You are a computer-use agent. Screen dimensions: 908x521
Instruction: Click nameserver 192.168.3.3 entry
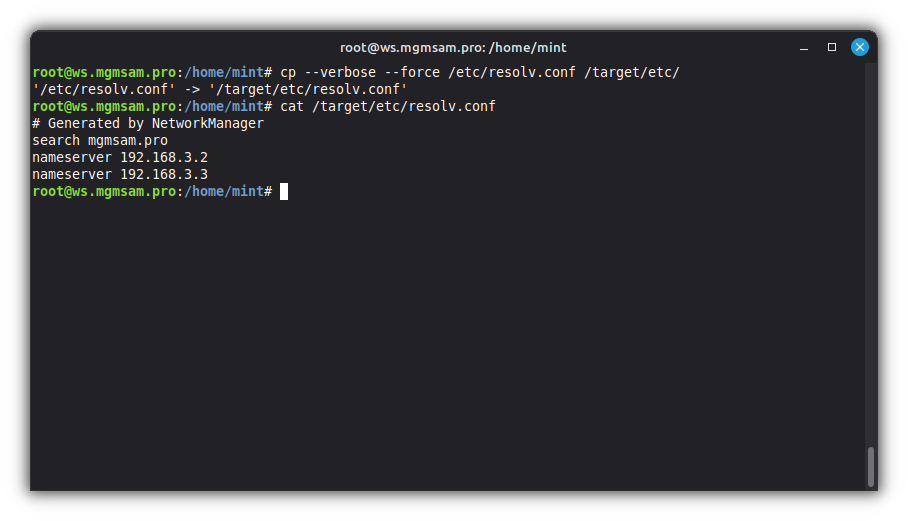[120, 175]
